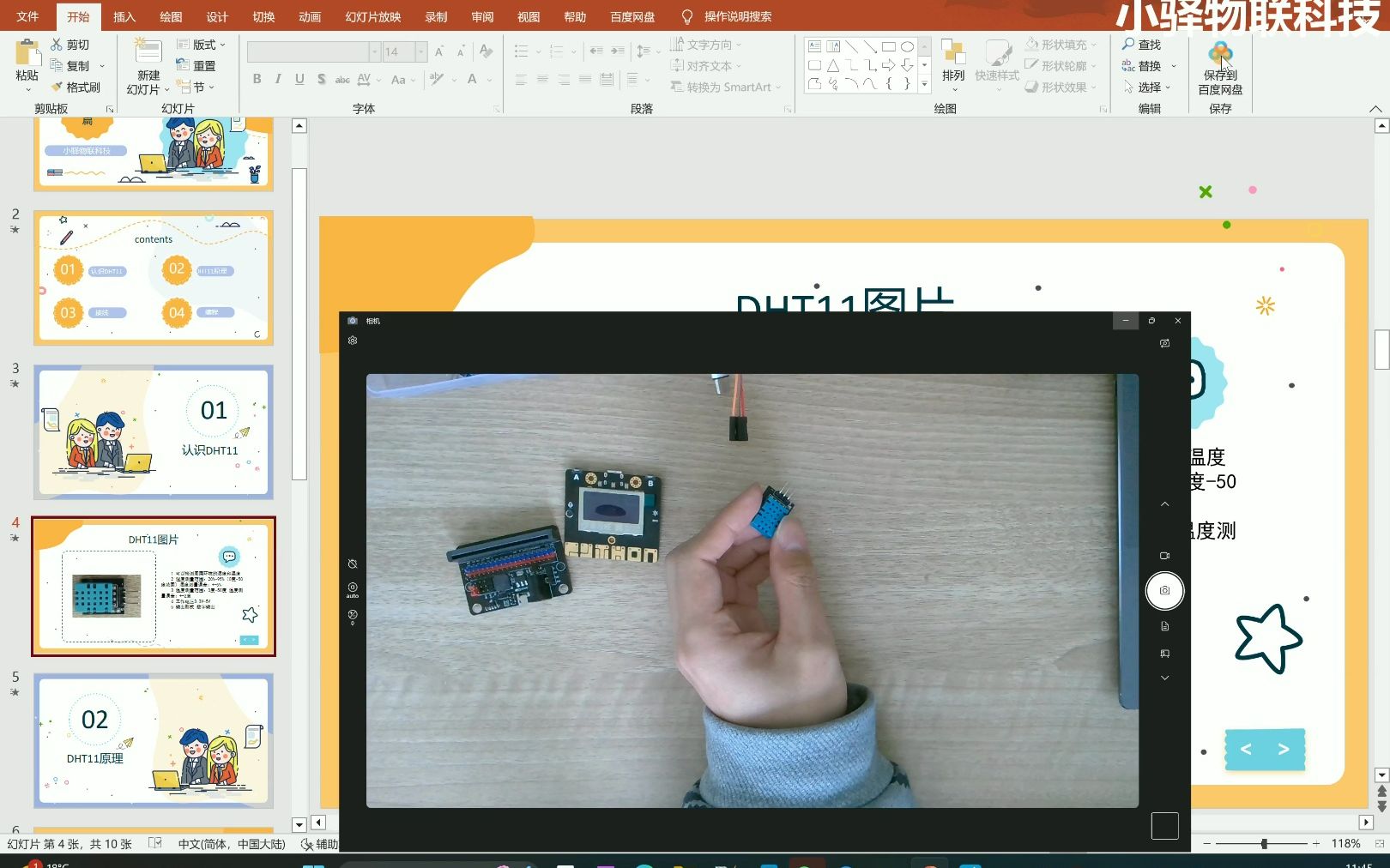Viewport: 1390px width, 868px height.
Task: Open the font size dropdown
Action: pos(420,52)
